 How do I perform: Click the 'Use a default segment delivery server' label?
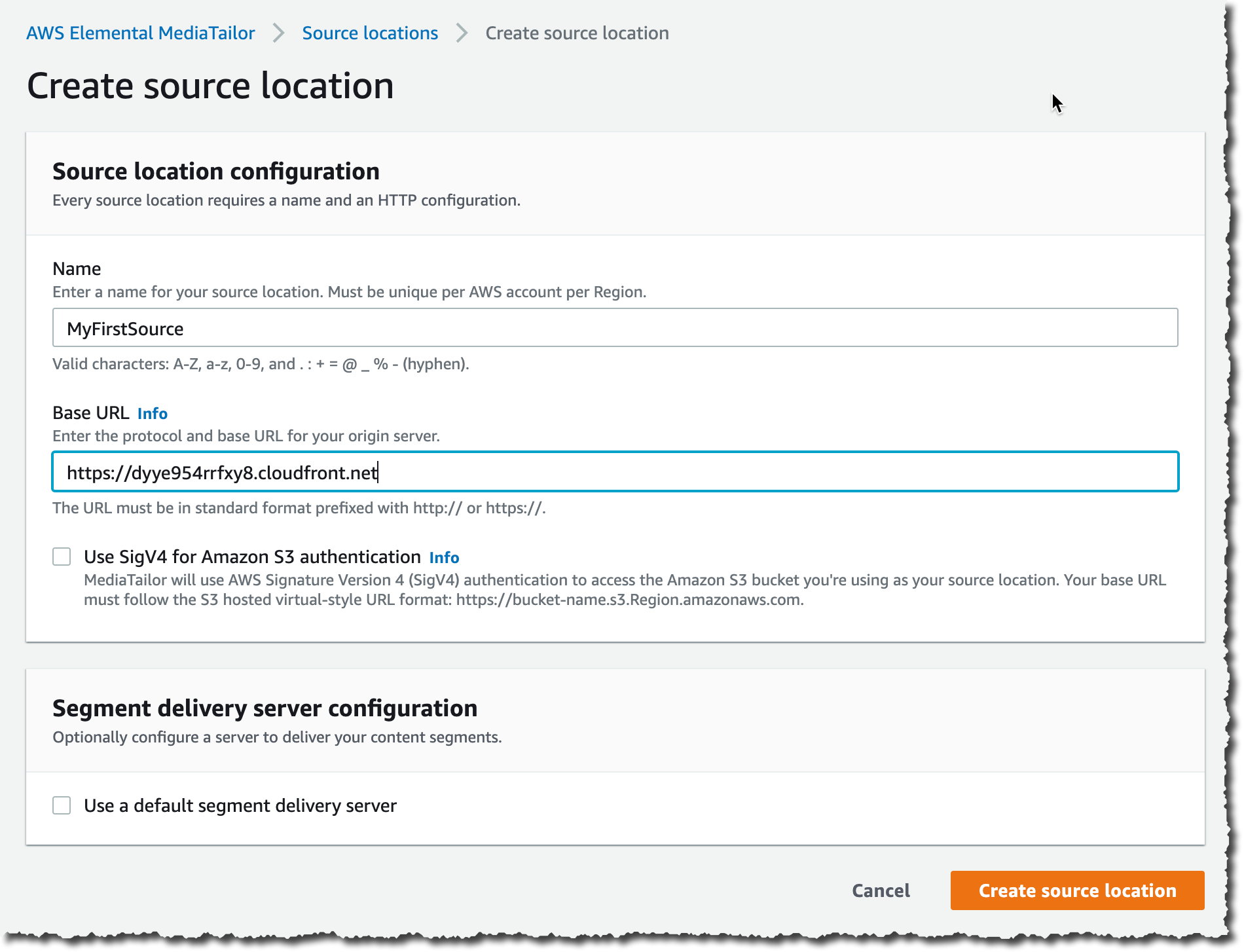240,805
